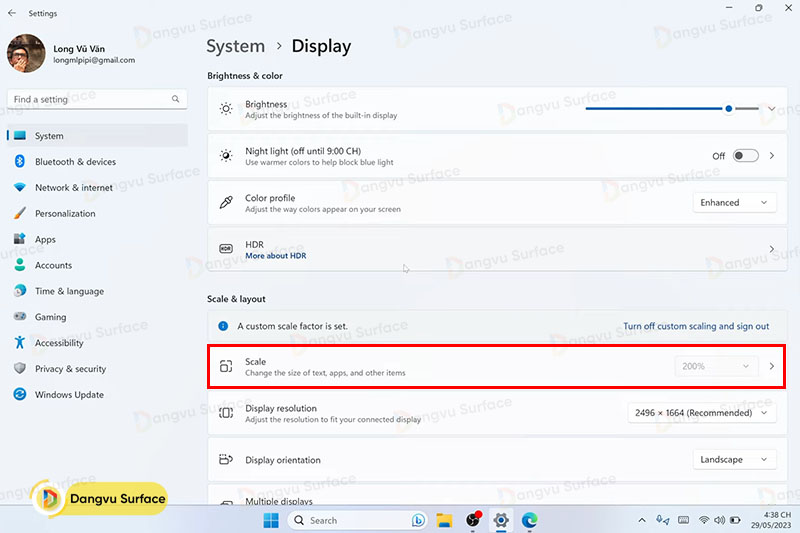Click the Personalization paintbrush icon
Image resolution: width=800 pixels, height=533 pixels.
point(19,214)
